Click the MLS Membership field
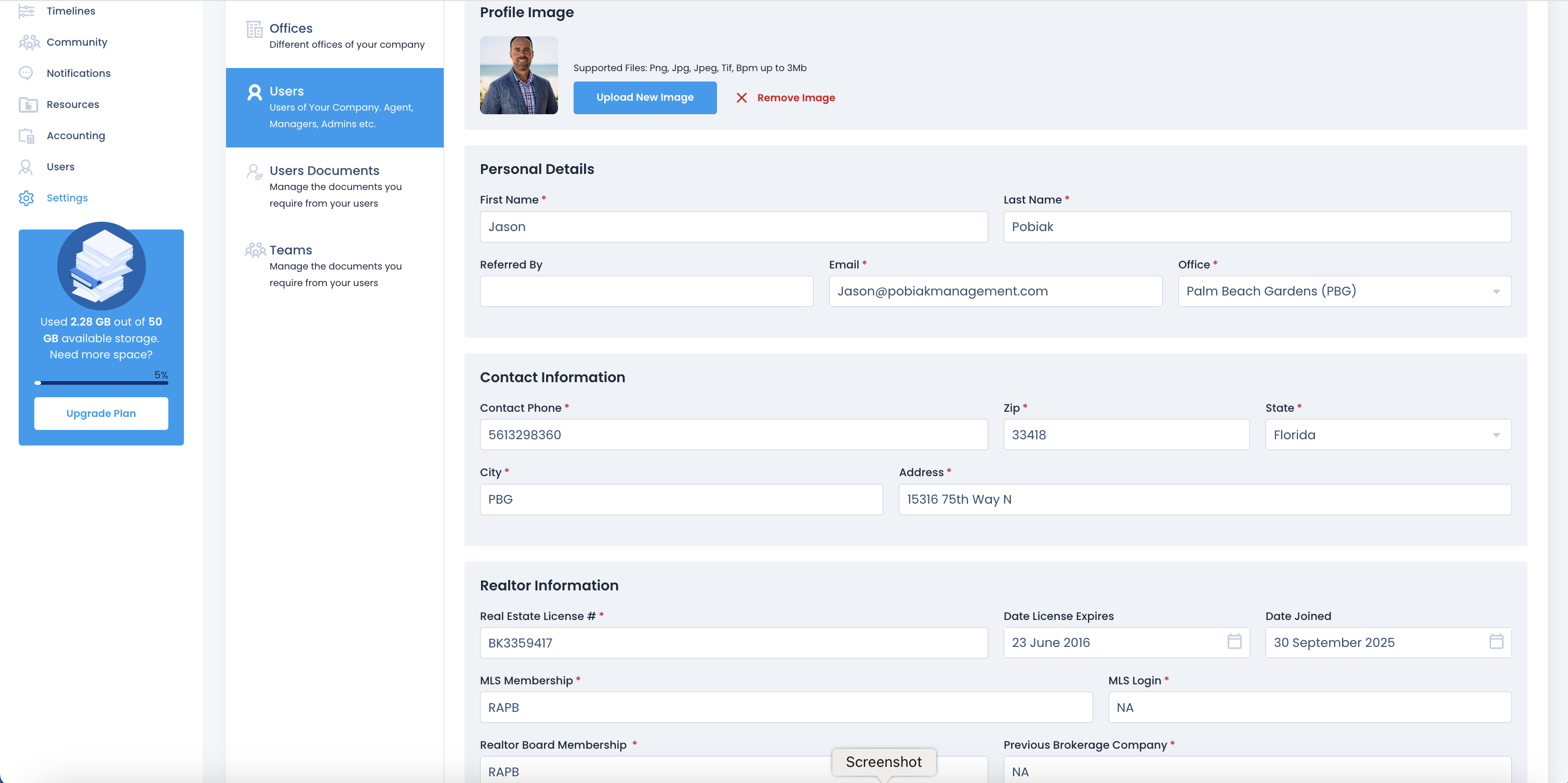This screenshot has height=783, width=1568. point(786,708)
